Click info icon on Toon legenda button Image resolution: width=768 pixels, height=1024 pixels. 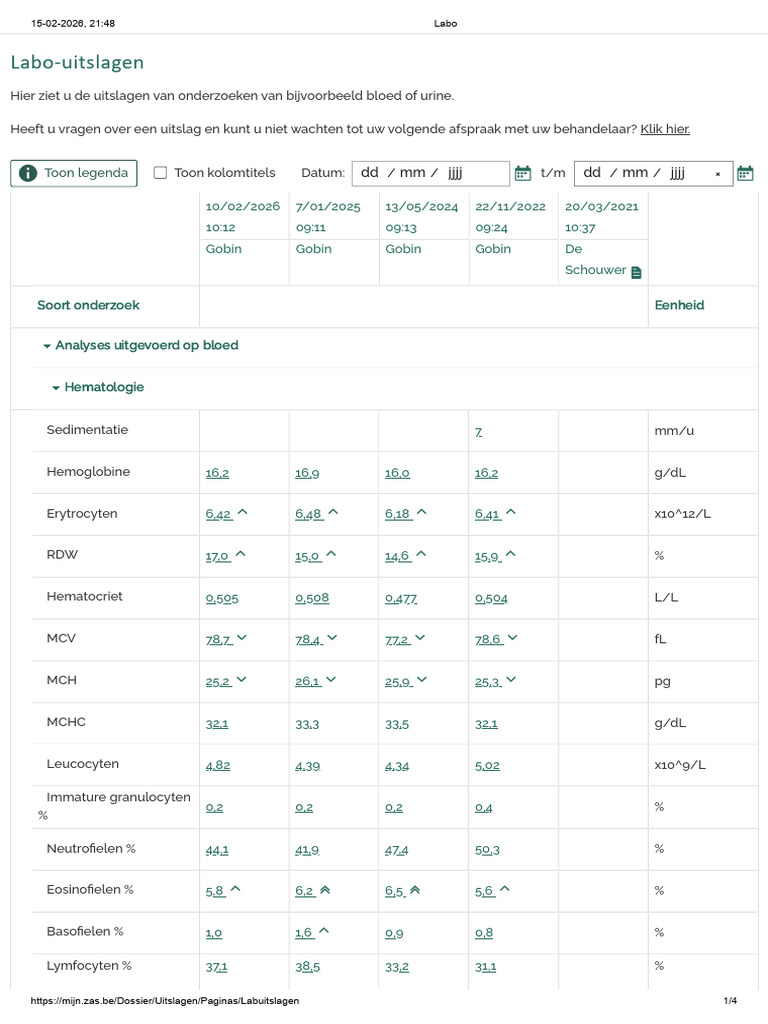[x=28, y=173]
